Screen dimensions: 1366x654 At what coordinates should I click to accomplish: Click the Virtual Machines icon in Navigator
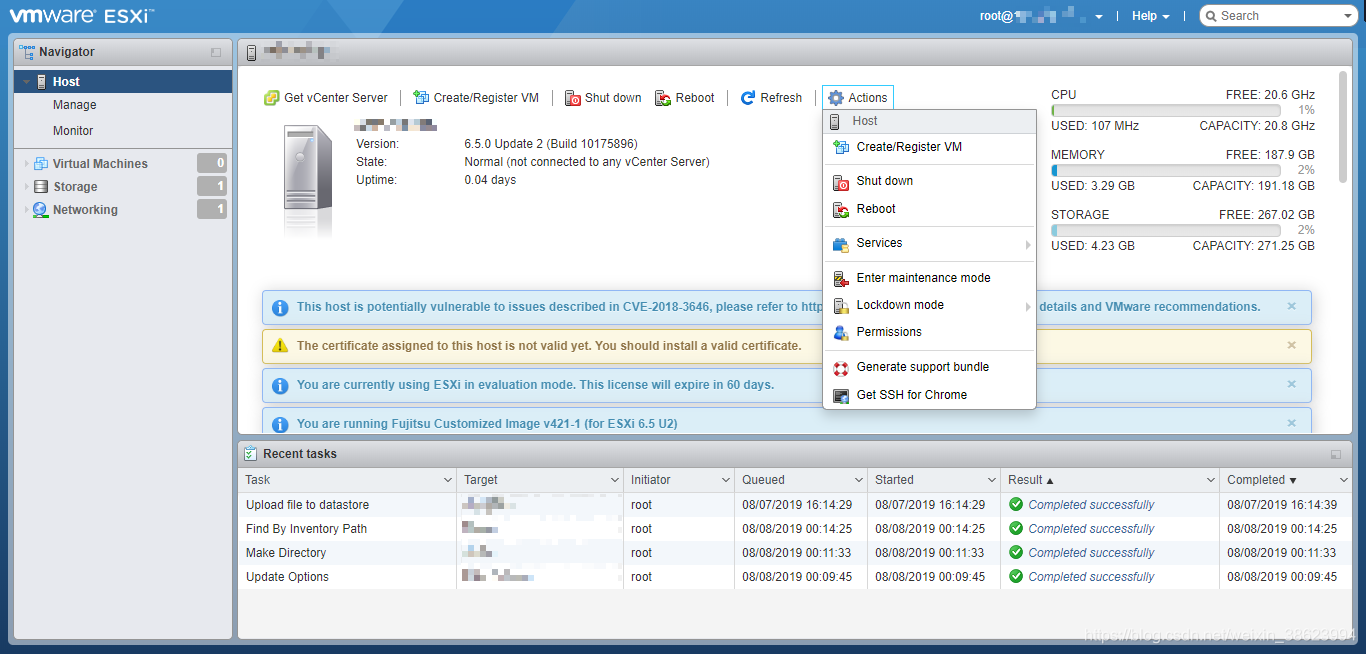(x=41, y=164)
